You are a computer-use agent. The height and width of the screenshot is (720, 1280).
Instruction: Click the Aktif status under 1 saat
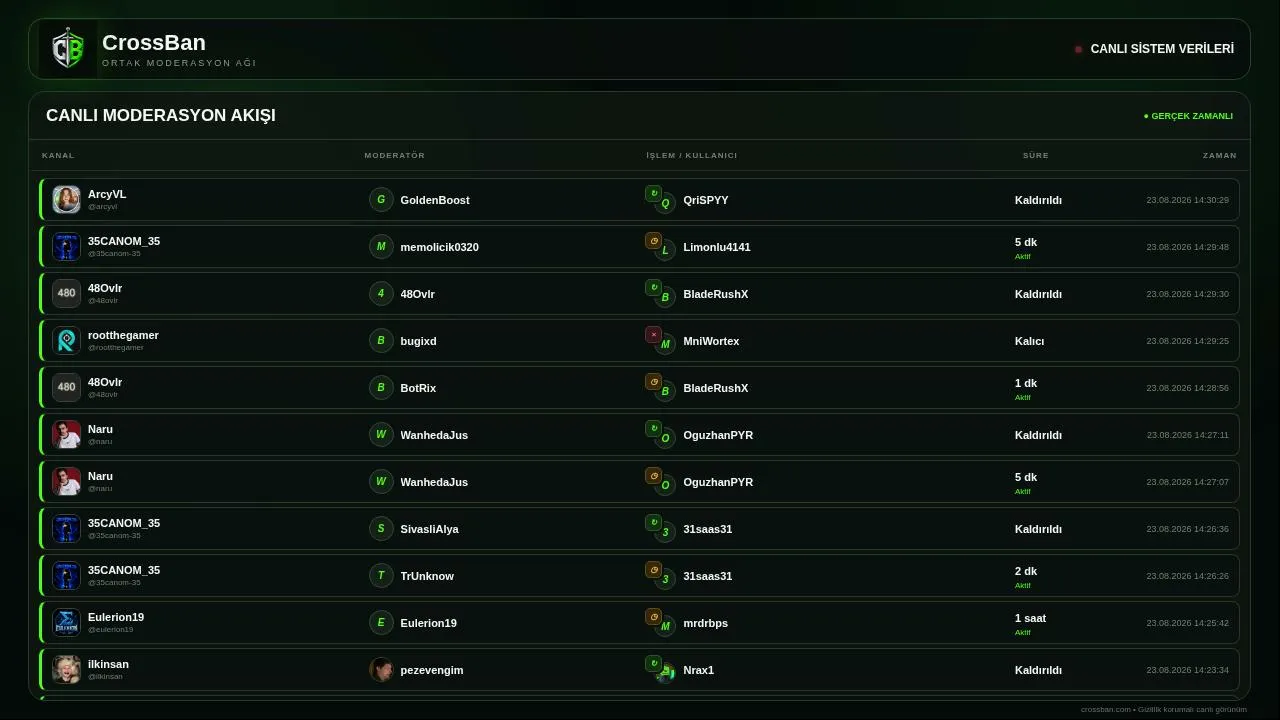[1022, 632]
